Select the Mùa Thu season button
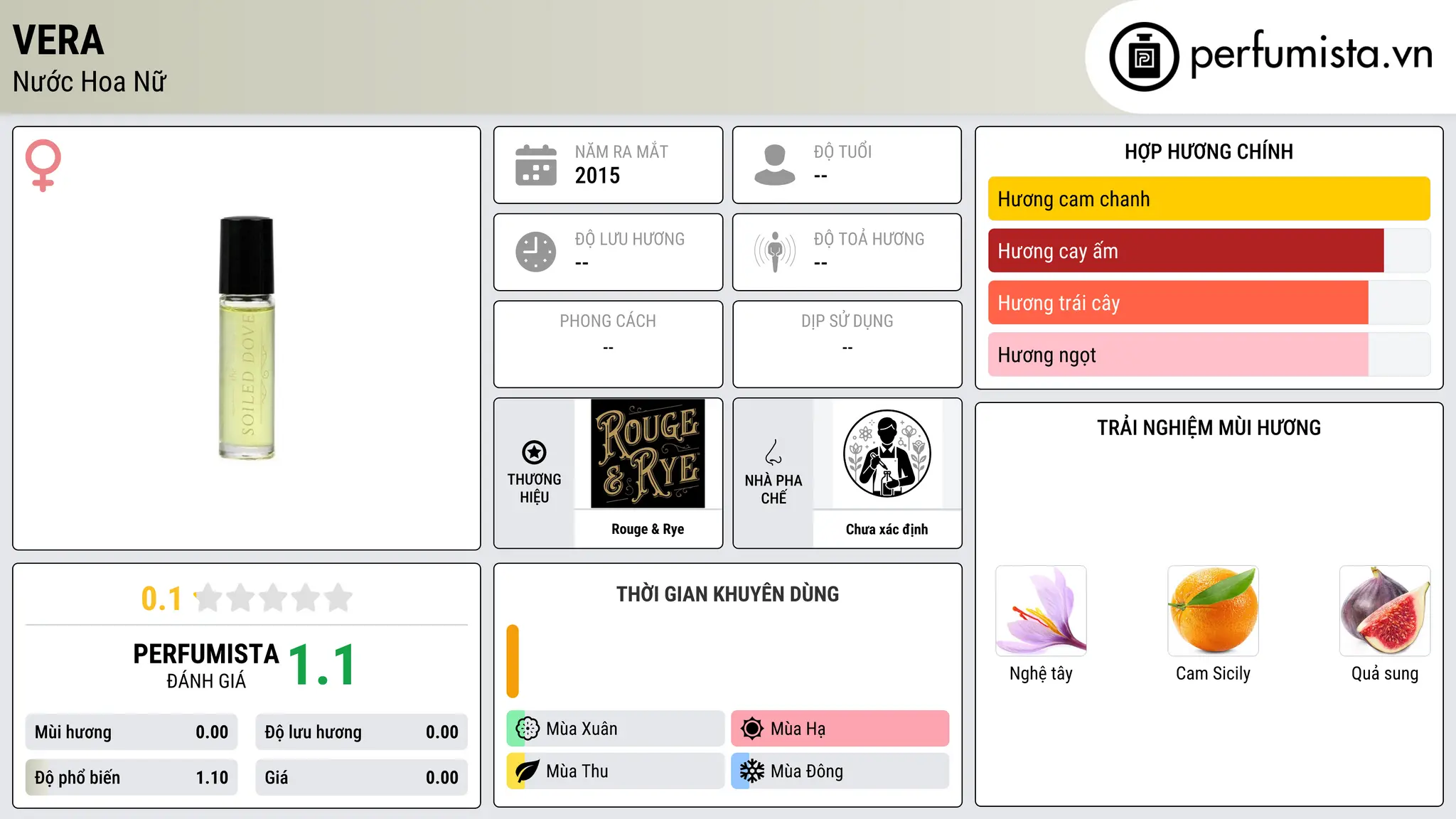The height and width of the screenshot is (819, 1456). pos(615,771)
